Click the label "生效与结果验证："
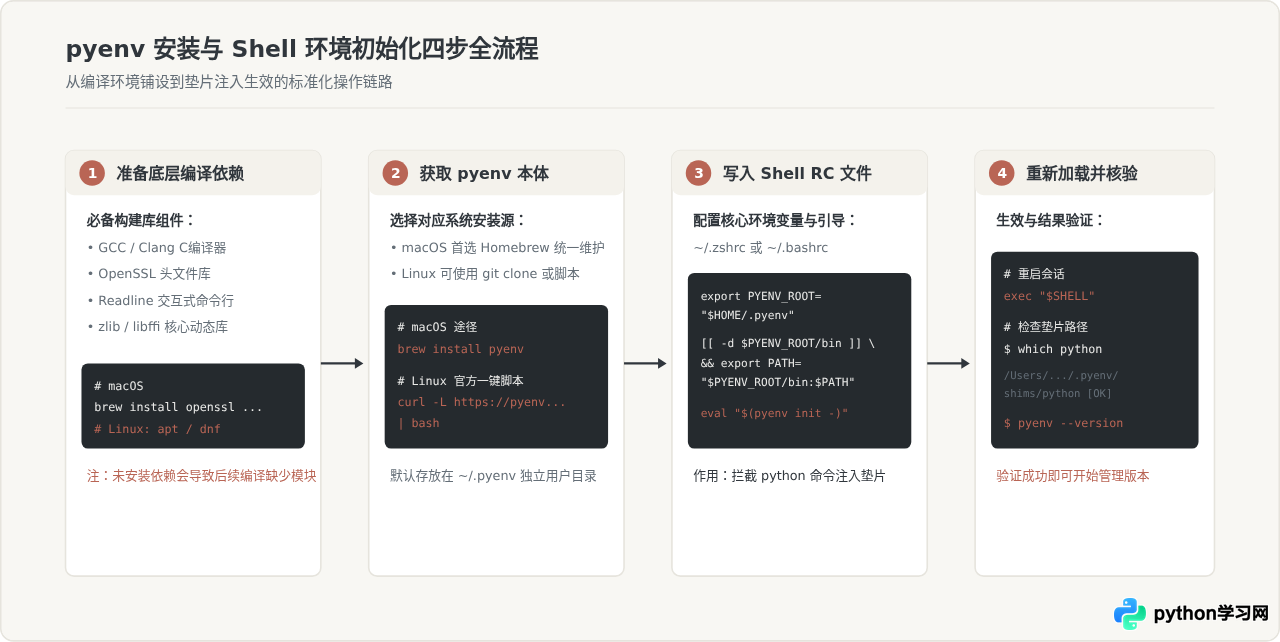Image resolution: width=1280 pixels, height=642 pixels. (x=1051, y=220)
